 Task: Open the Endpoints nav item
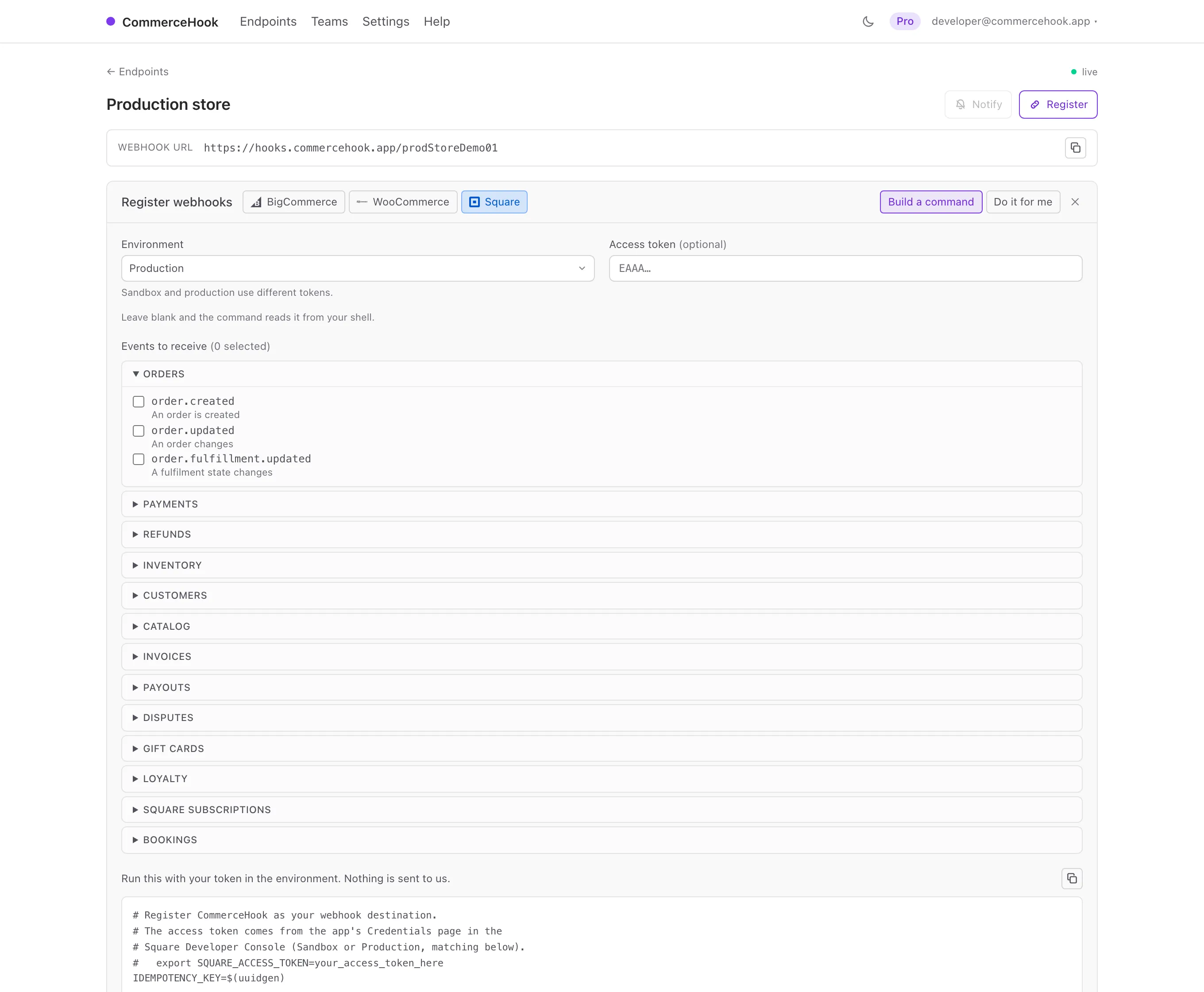coord(268,22)
